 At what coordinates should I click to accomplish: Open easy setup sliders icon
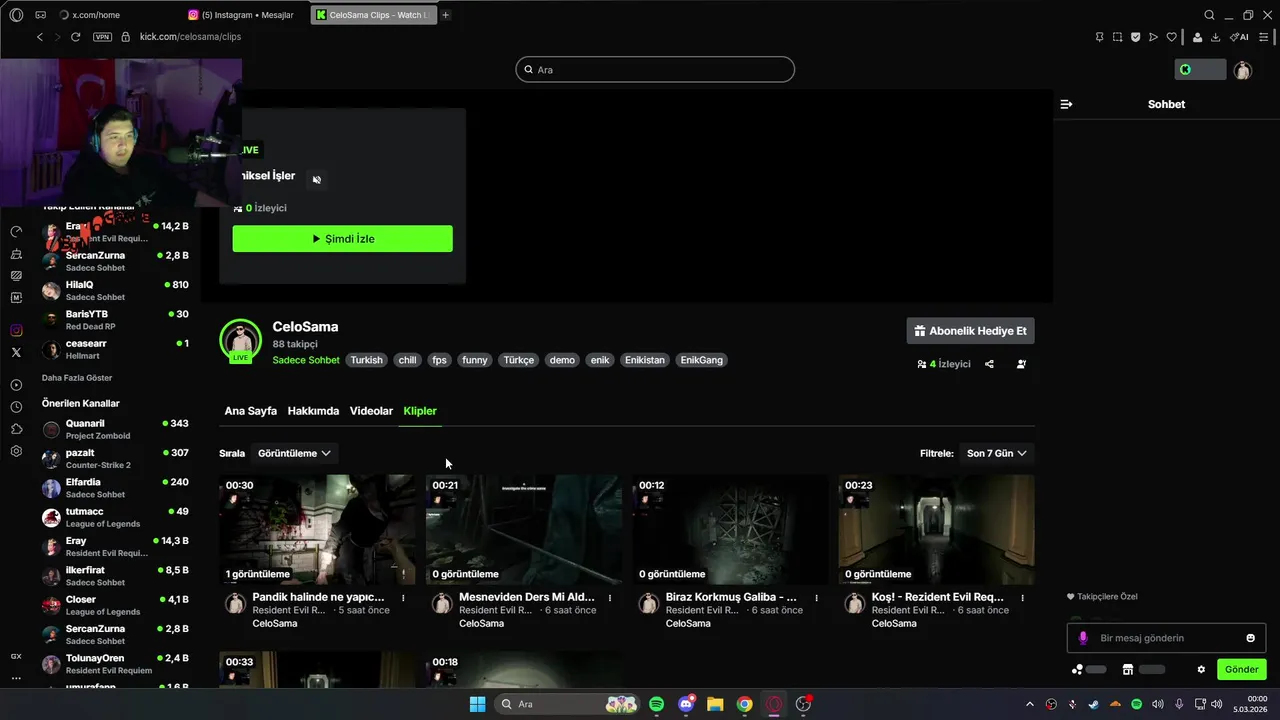pos(1264,37)
